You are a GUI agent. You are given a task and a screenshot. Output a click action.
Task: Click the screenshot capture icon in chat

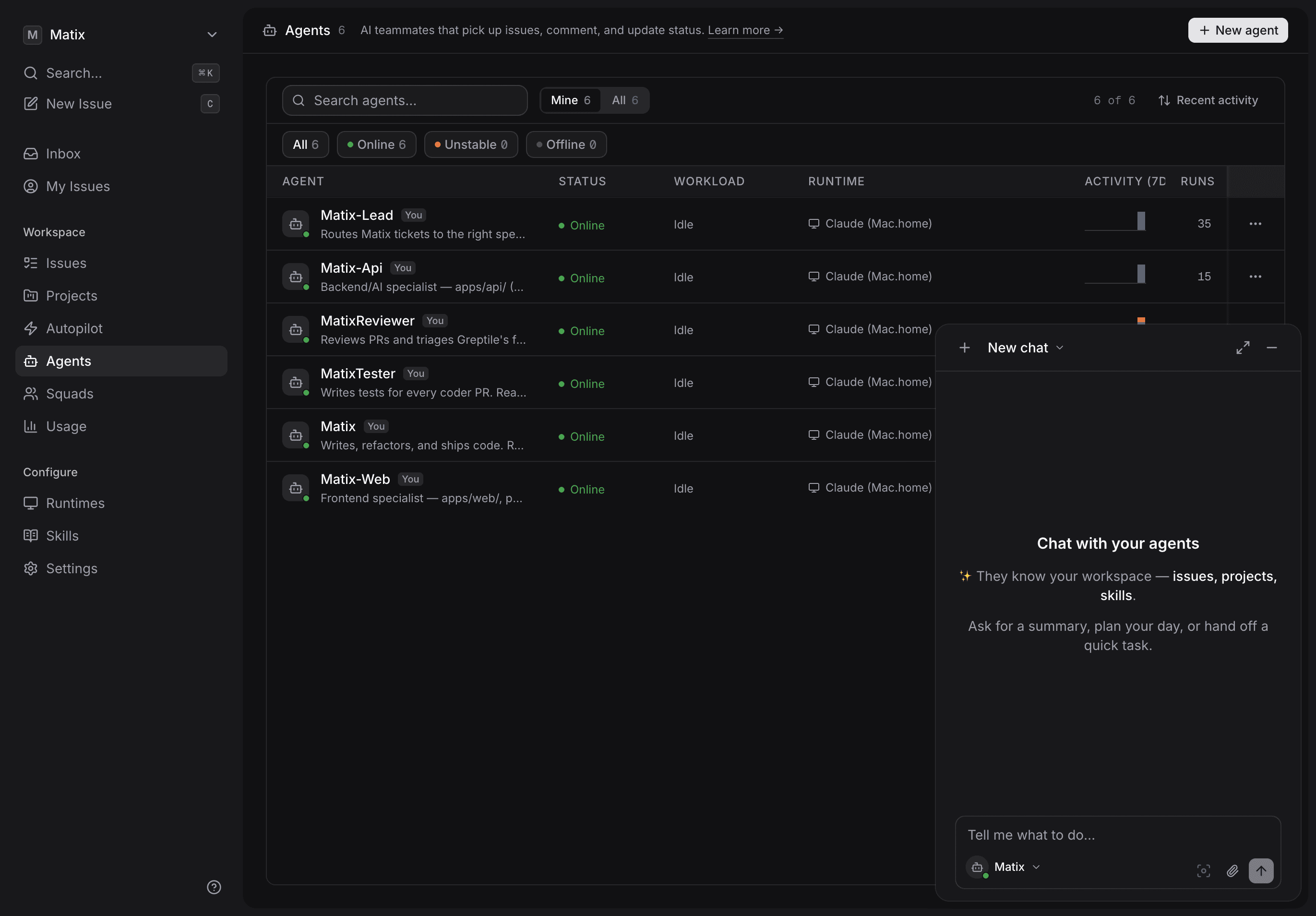pos(1203,871)
